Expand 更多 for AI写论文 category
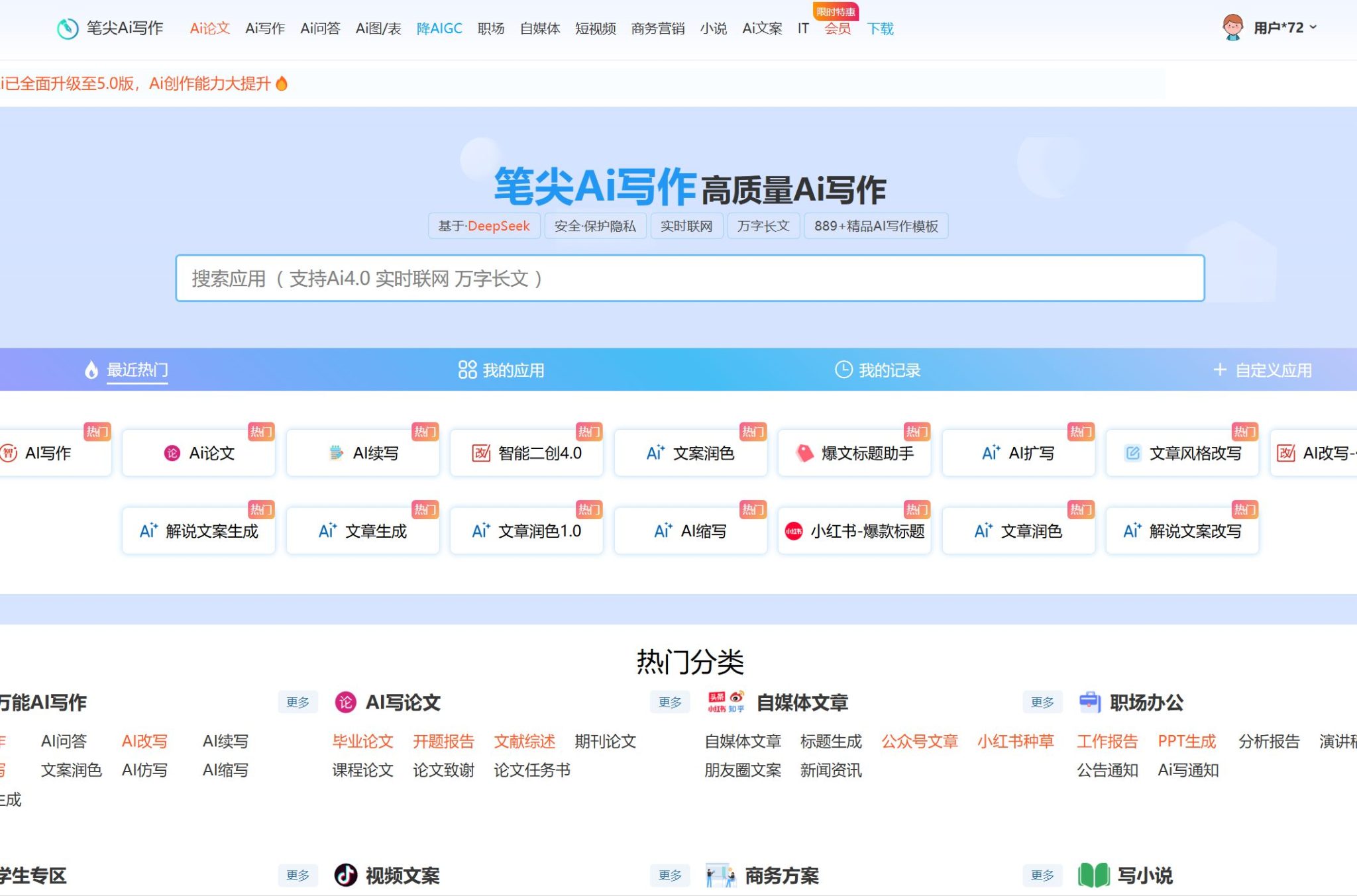The width and height of the screenshot is (1357, 896). click(x=670, y=702)
